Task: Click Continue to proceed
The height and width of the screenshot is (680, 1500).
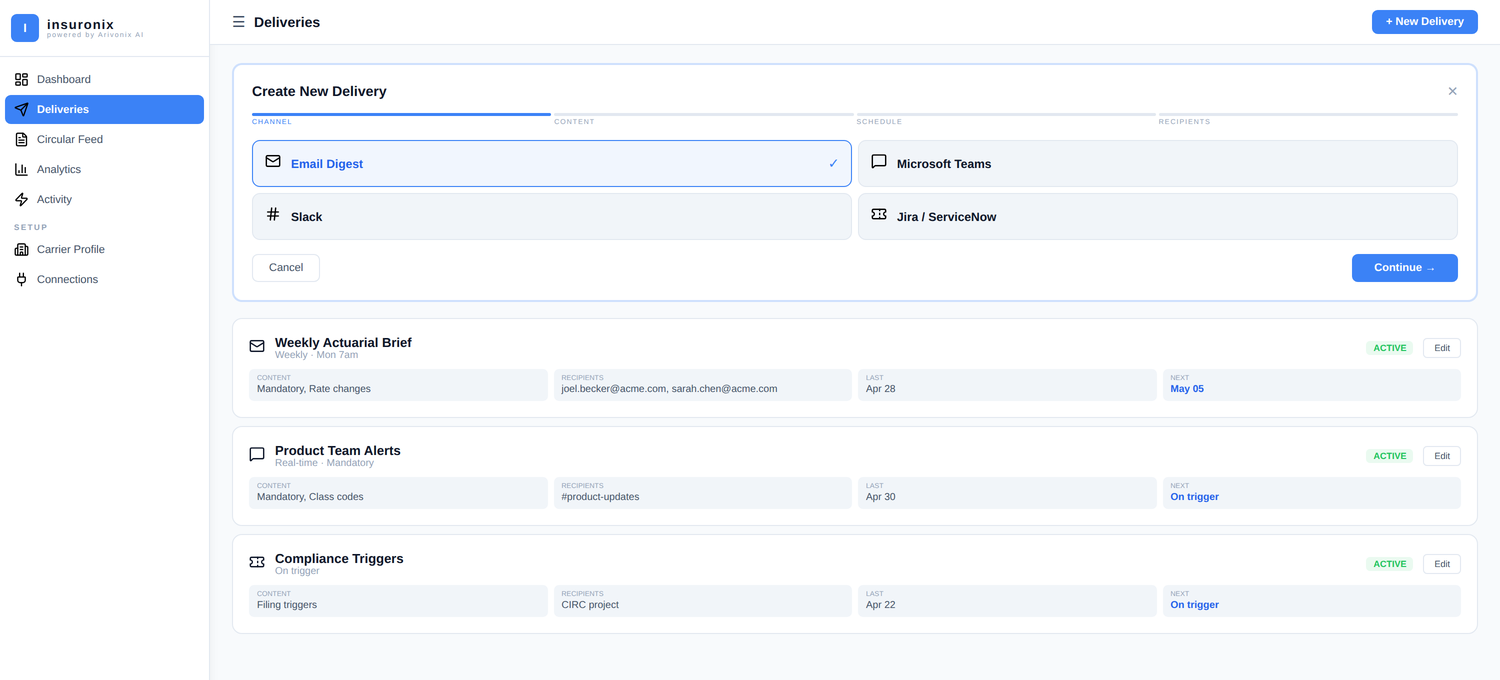Action: tap(1405, 268)
